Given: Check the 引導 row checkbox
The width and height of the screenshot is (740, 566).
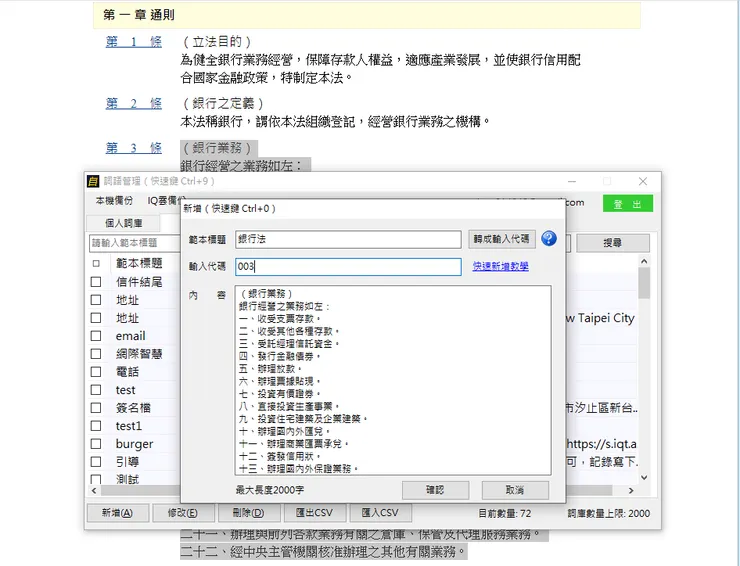Looking at the screenshot, I should pyautogui.click(x=96, y=461).
